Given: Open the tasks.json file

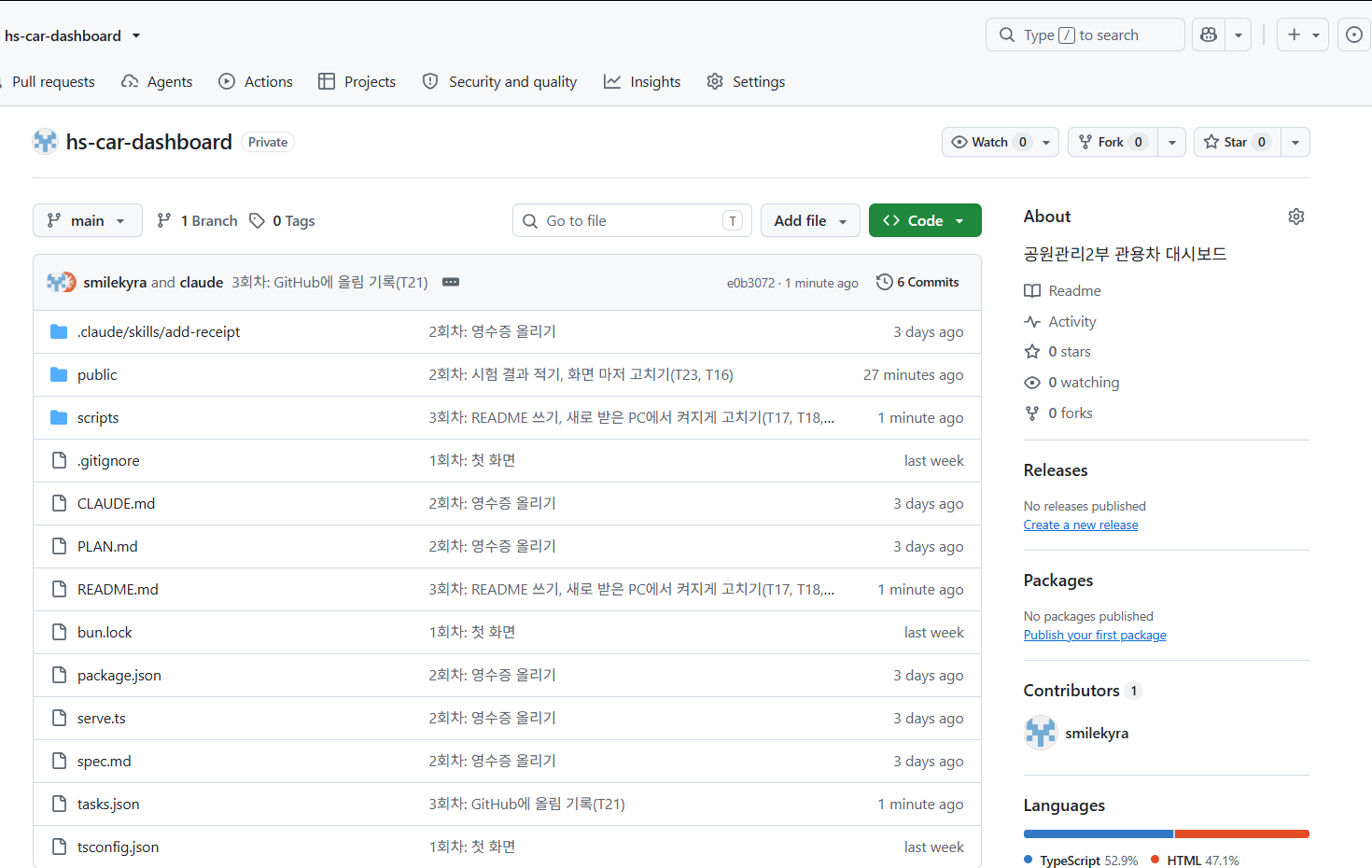Looking at the screenshot, I should coord(108,804).
